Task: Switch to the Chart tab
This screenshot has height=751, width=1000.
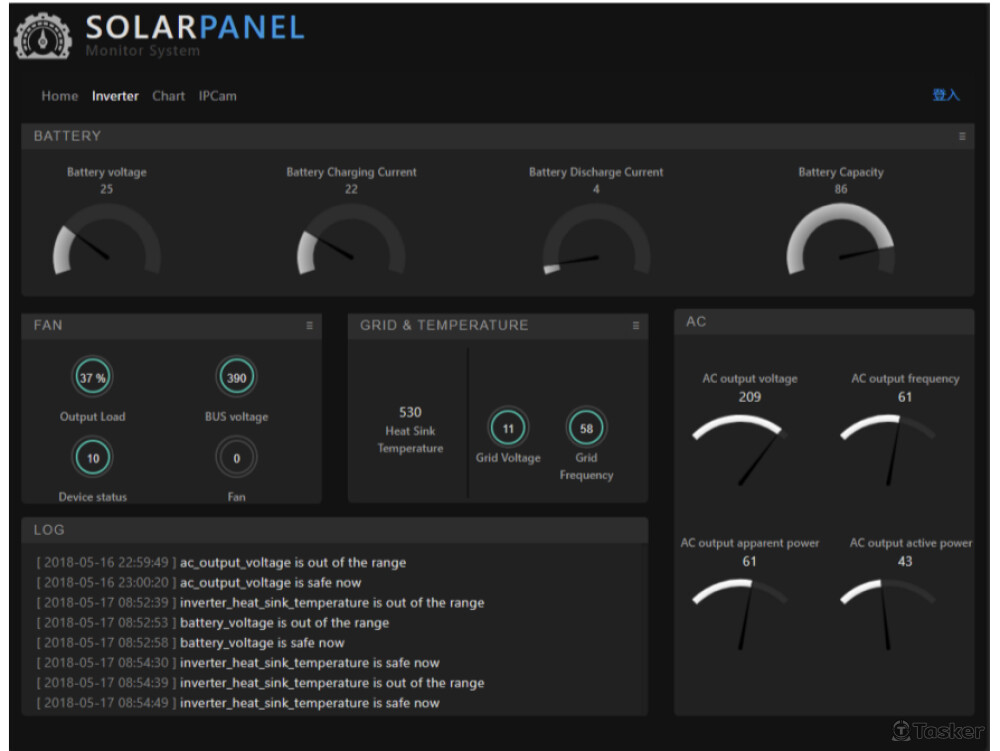Action: 168,96
